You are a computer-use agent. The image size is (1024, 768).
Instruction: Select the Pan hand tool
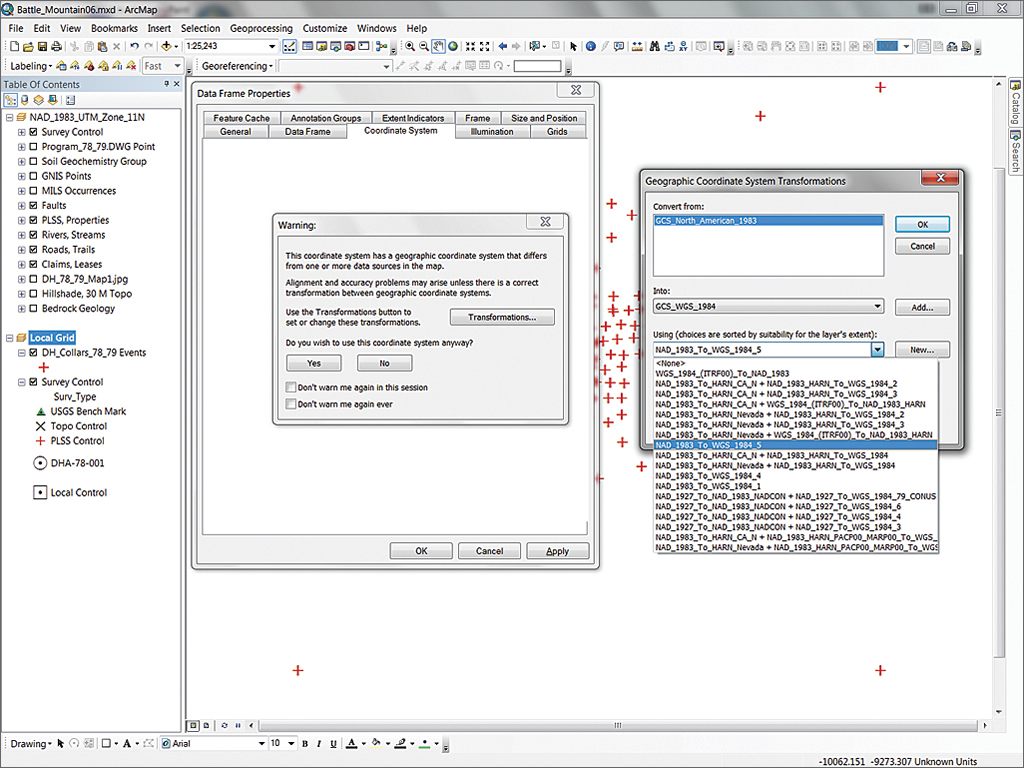point(439,47)
